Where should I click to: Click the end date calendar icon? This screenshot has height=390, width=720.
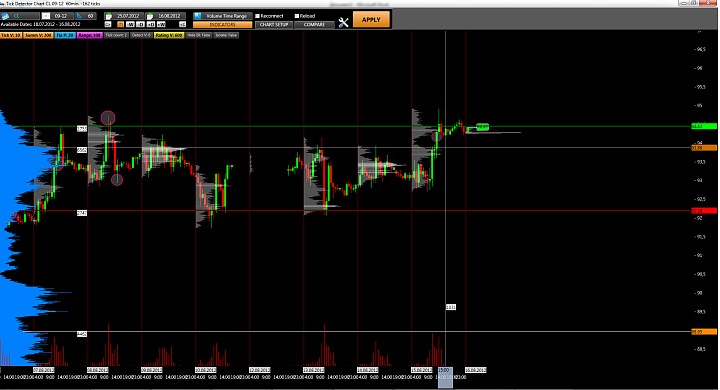(x=149, y=16)
